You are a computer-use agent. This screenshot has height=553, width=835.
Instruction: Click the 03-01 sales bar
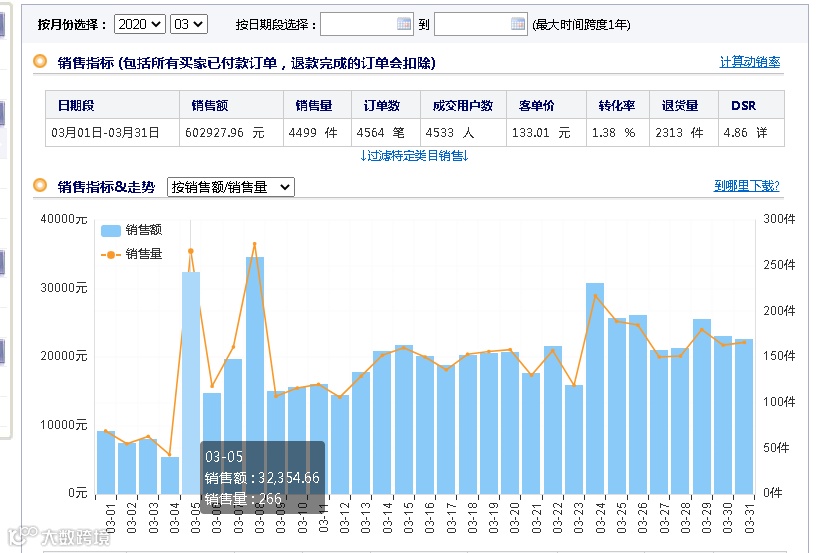click(106, 462)
